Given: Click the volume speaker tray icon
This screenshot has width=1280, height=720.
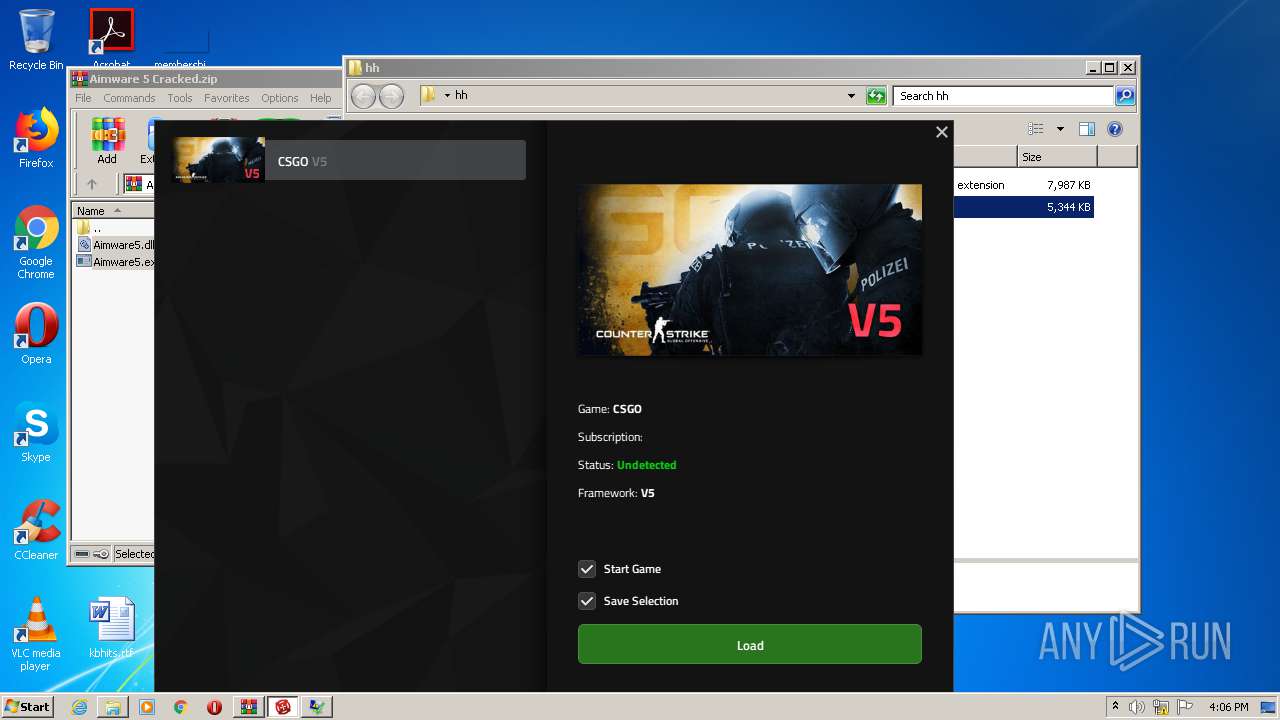Looking at the screenshot, I should click(1137, 707).
